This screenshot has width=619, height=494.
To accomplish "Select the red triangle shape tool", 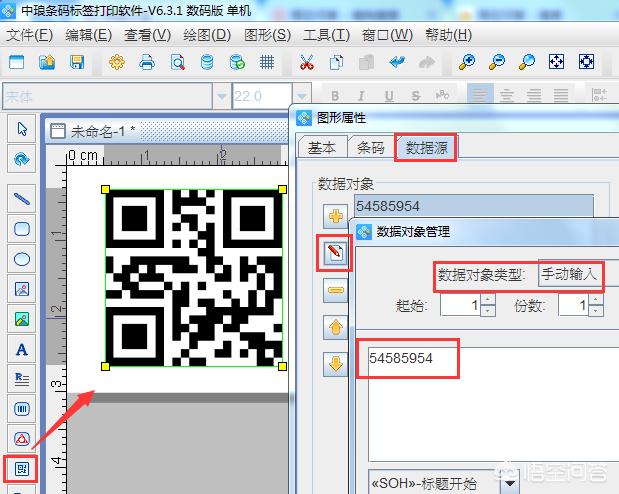I will [x=22, y=439].
